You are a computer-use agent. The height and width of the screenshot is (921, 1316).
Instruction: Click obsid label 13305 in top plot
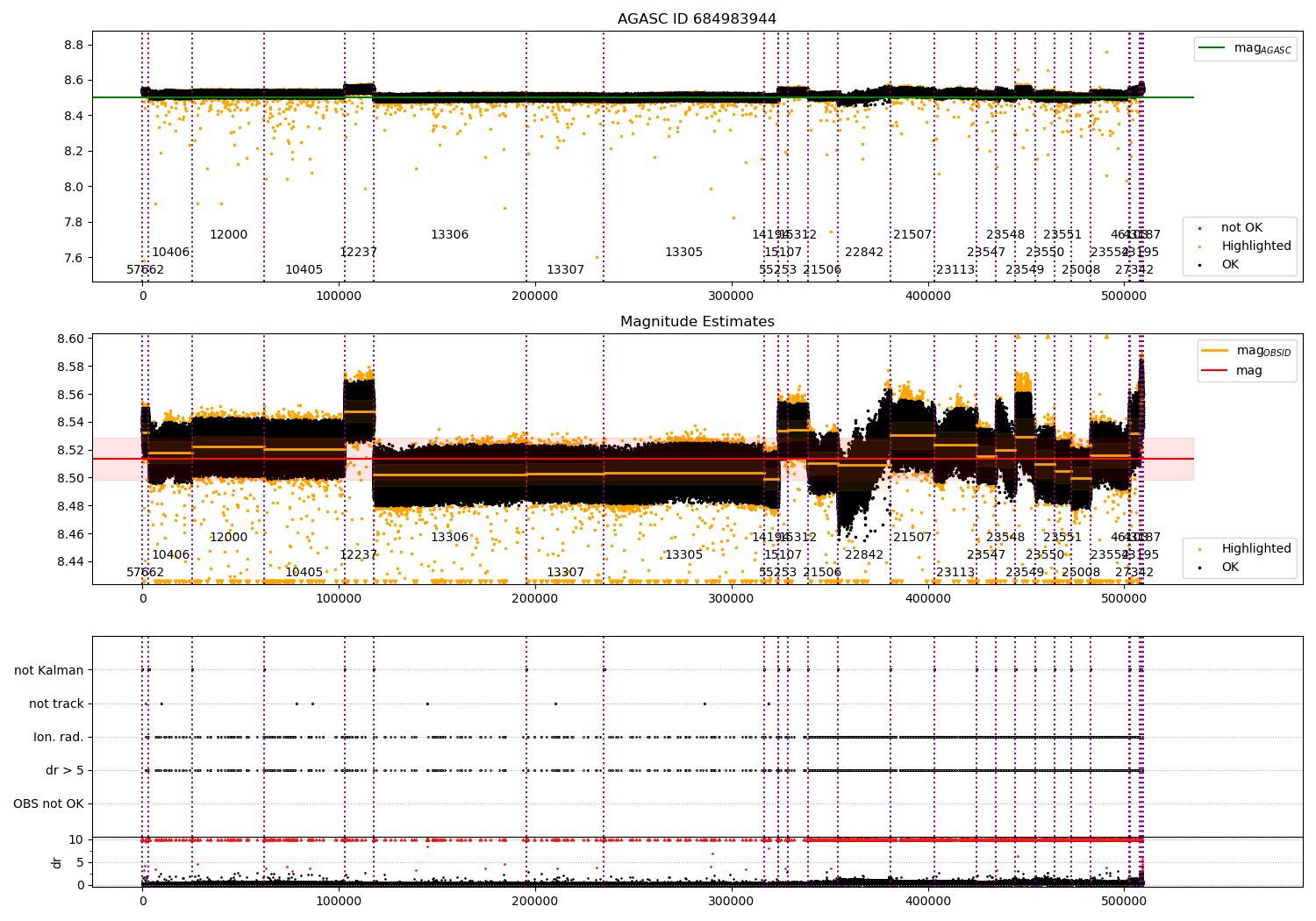point(683,253)
